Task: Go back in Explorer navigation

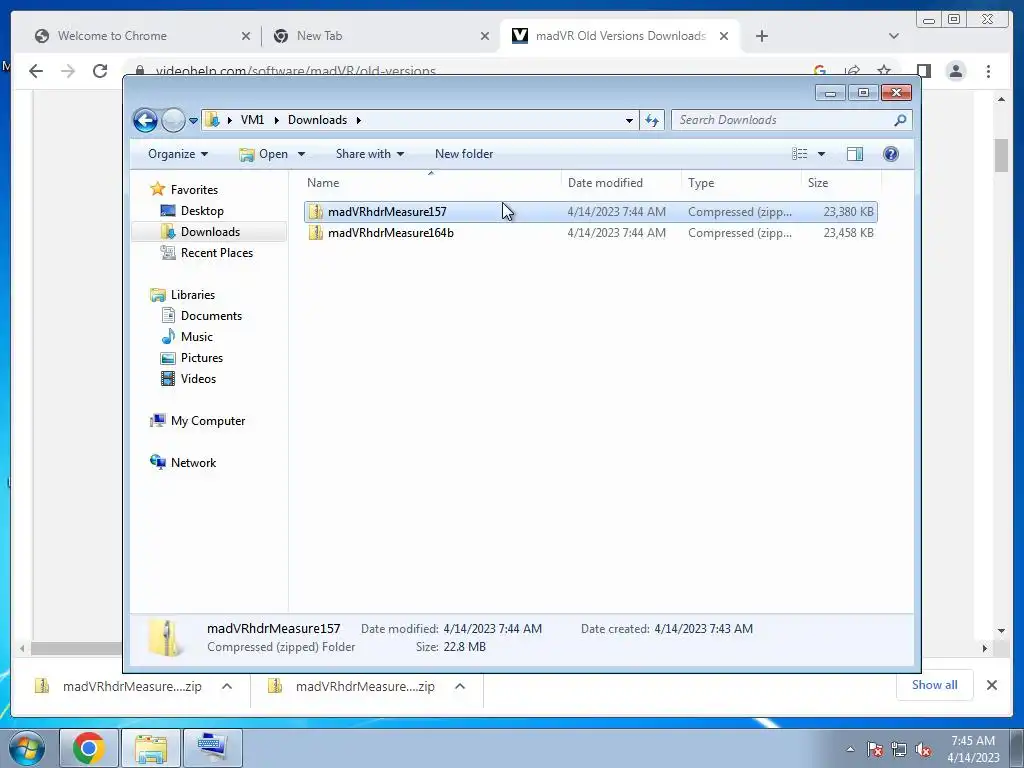Action: (145, 120)
